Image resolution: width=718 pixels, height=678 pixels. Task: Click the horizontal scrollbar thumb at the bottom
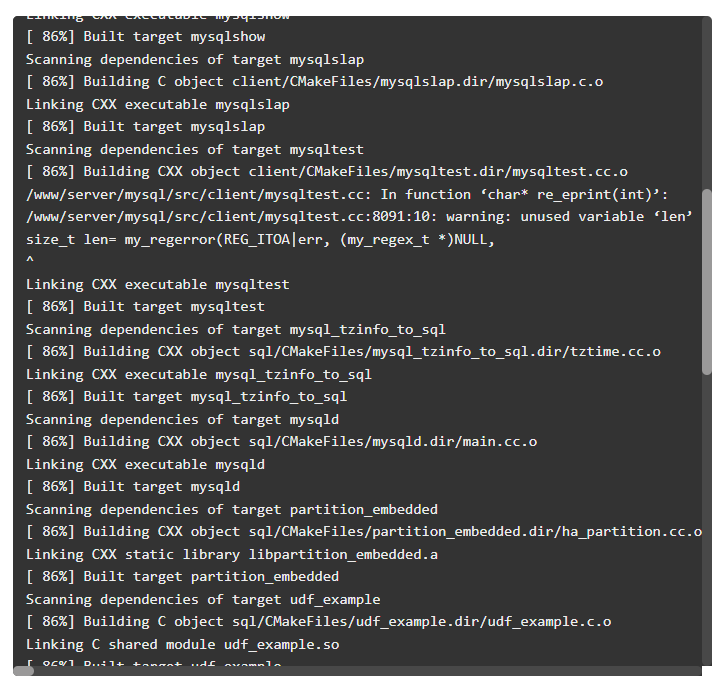23,671
